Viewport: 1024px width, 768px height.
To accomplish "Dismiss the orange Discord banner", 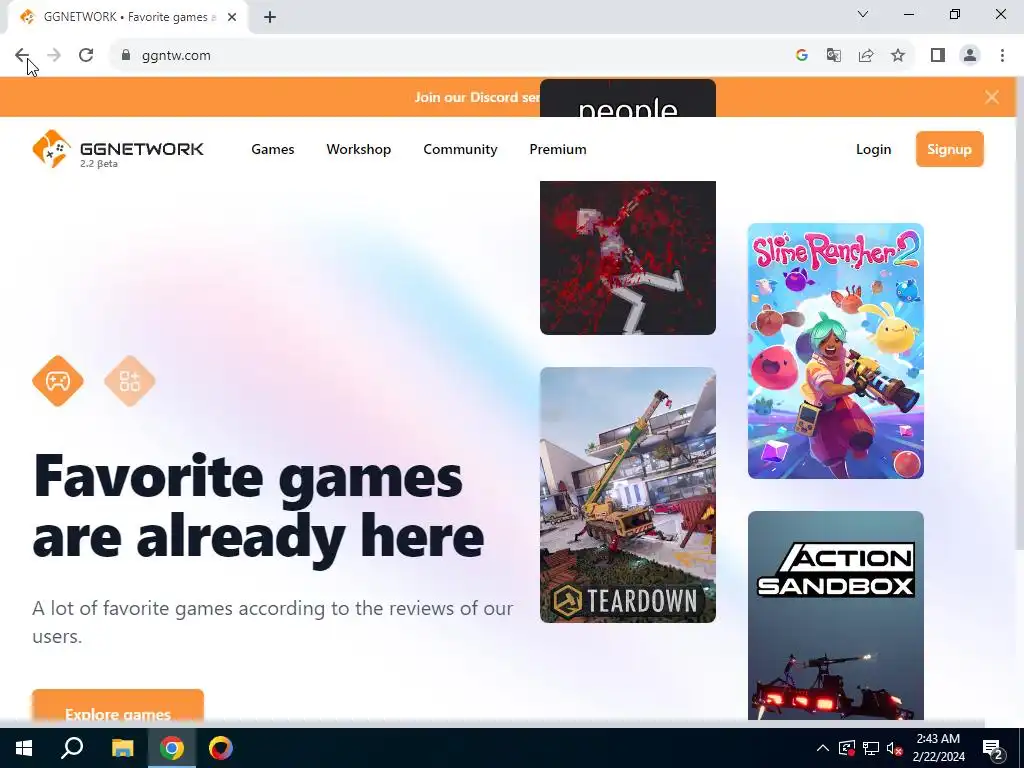I will 991,97.
